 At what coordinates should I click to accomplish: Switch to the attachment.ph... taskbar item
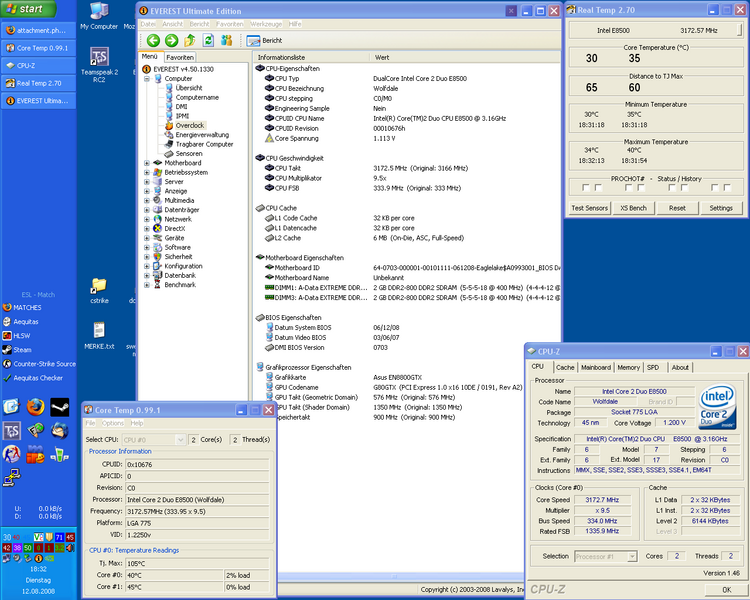pos(38,30)
